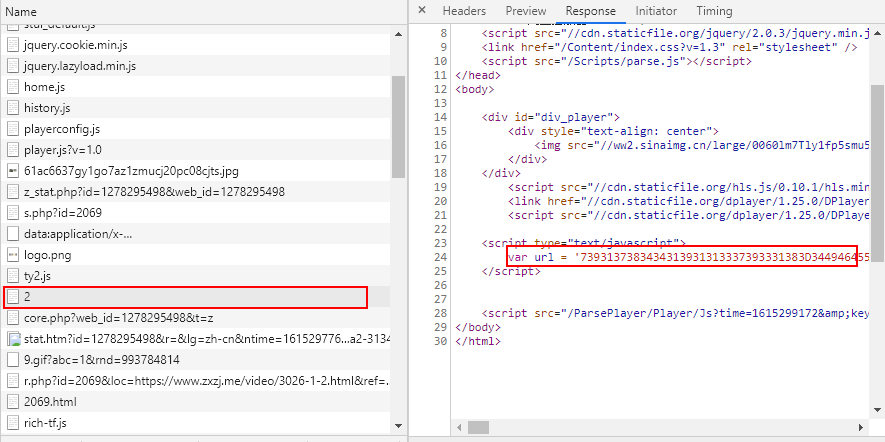Click file icon of home.js

[13, 87]
